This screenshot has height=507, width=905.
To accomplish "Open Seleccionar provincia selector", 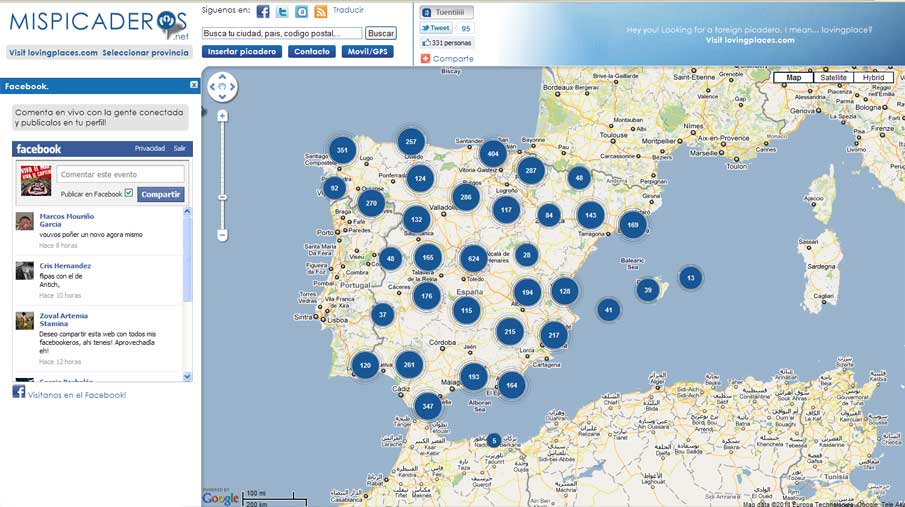I will point(145,53).
